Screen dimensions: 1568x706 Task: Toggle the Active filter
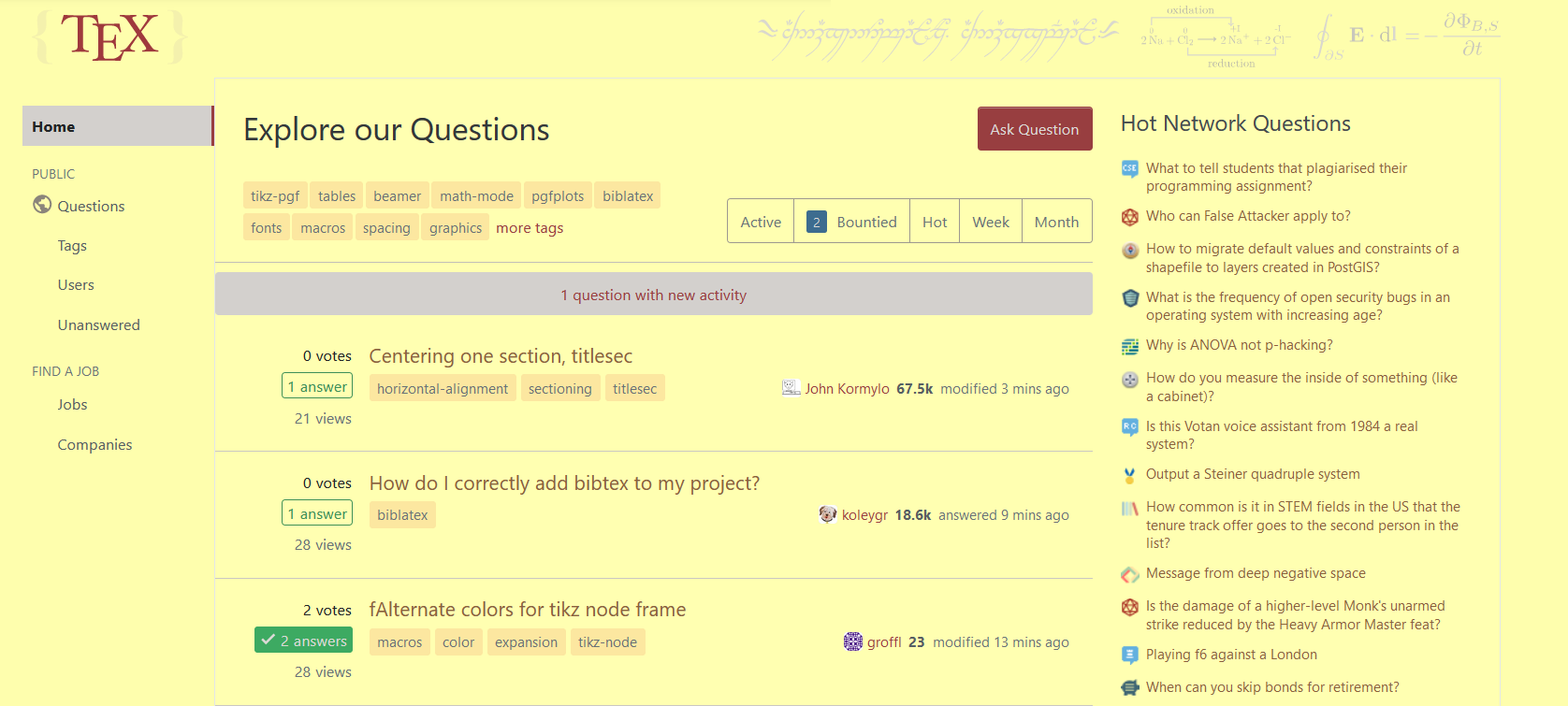point(760,221)
